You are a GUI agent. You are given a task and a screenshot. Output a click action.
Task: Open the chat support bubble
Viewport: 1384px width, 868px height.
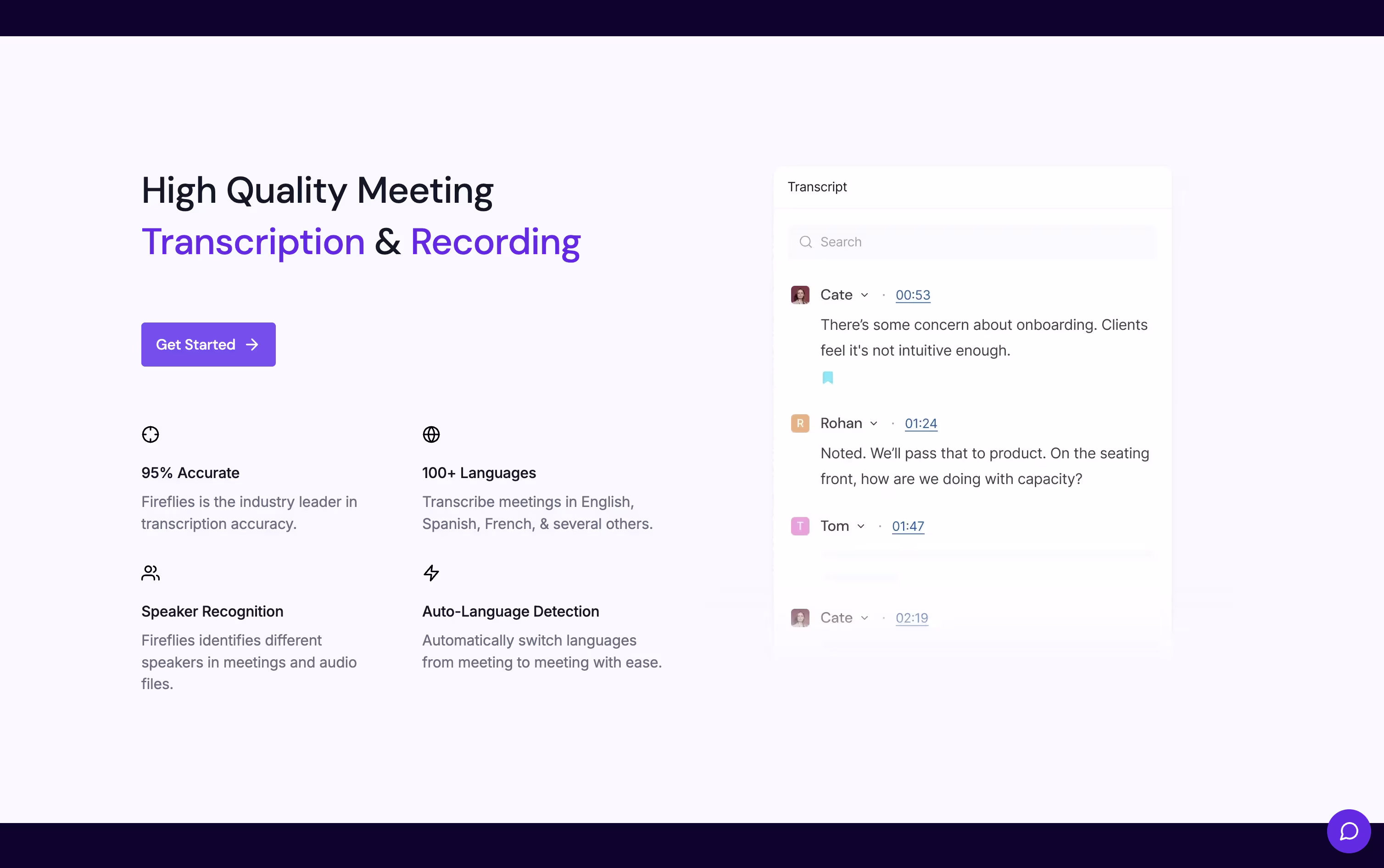1348,831
